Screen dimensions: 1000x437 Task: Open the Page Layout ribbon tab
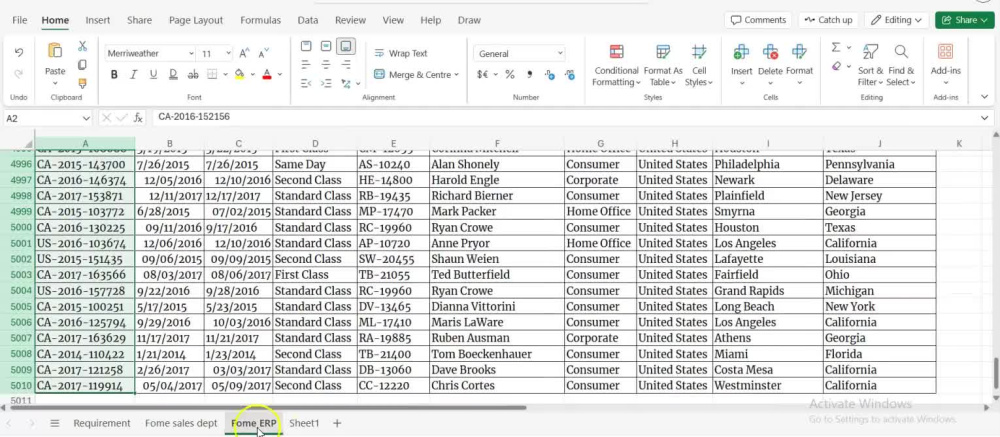pos(196,20)
